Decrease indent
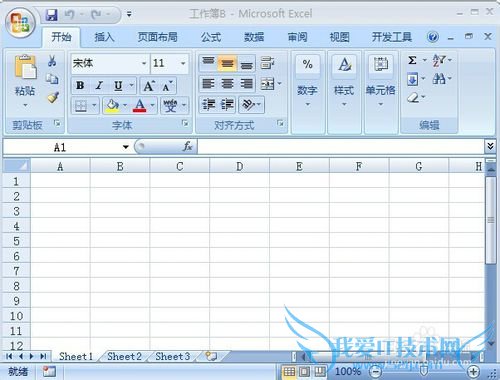Viewport: 500px width, 380px height. (209, 105)
